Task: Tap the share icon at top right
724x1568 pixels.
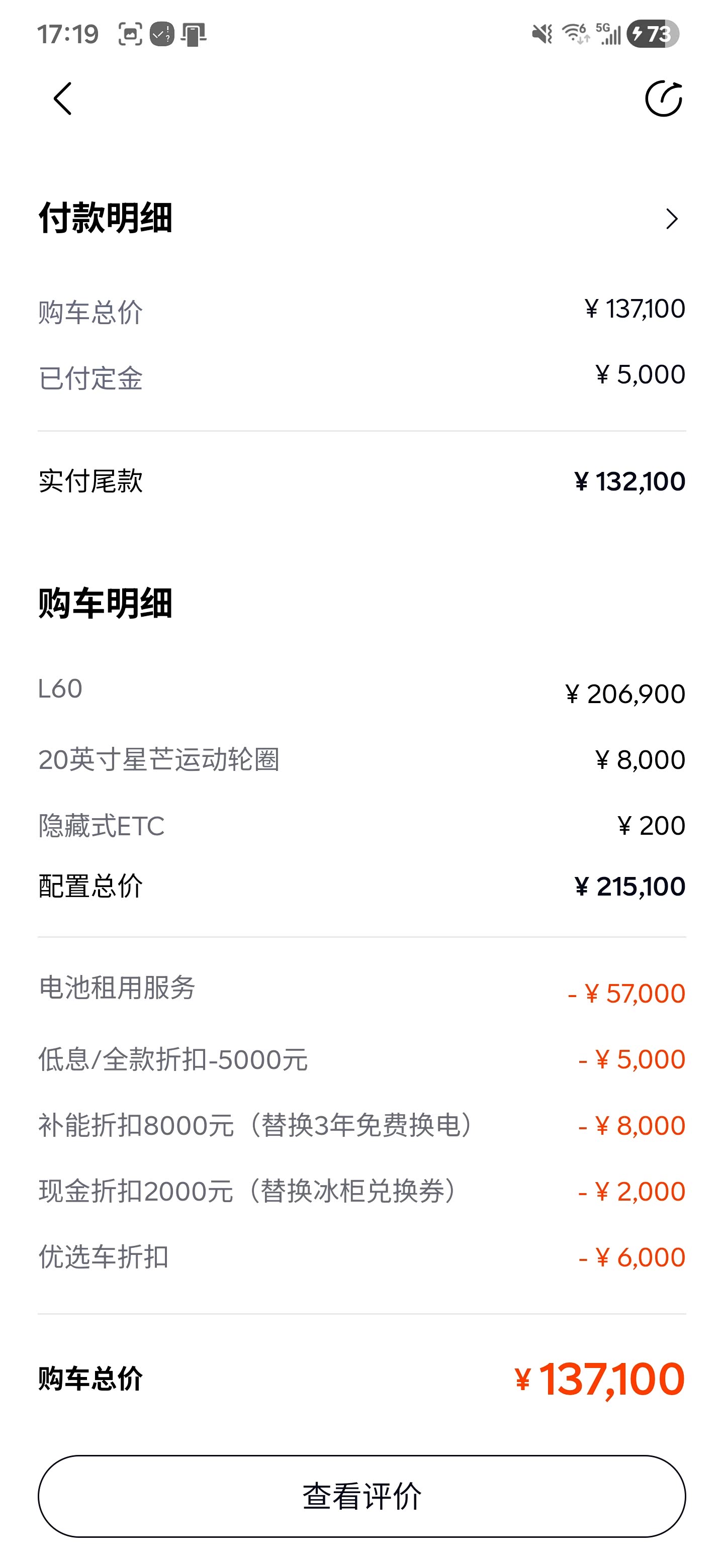Action: pos(663,99)
